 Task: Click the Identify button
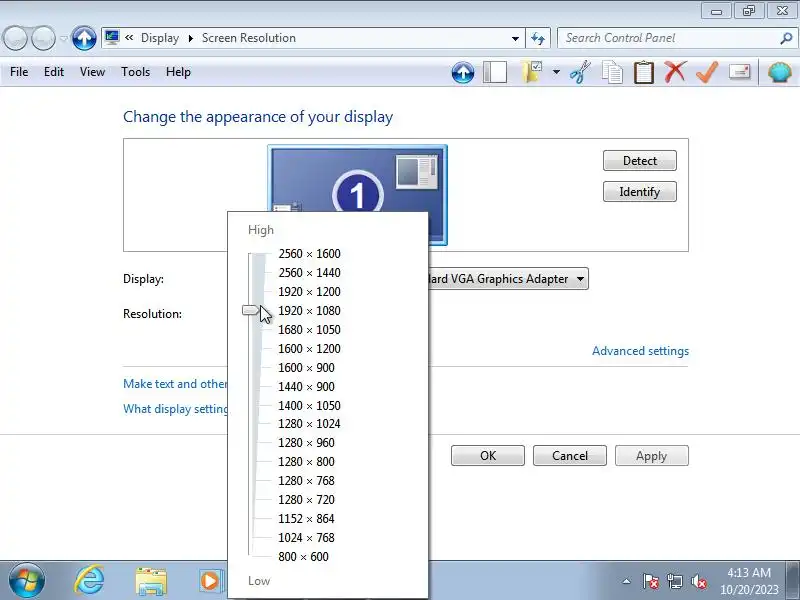coord(639,192)
